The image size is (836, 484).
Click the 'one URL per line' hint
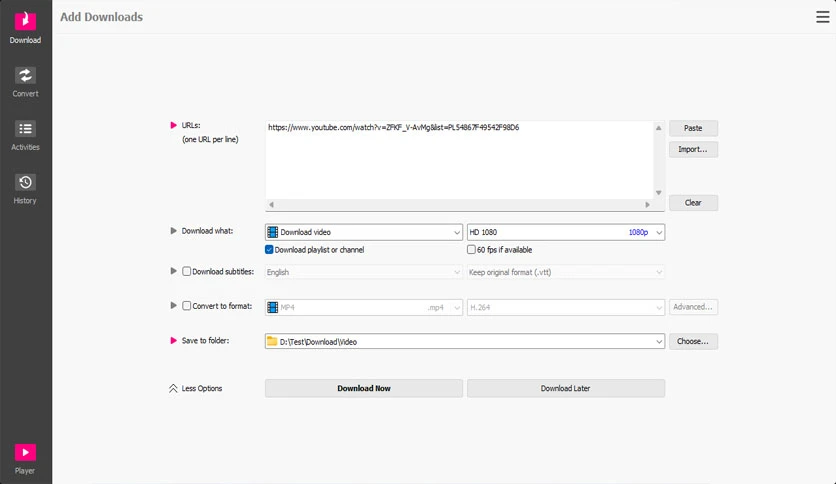(210, 139)
